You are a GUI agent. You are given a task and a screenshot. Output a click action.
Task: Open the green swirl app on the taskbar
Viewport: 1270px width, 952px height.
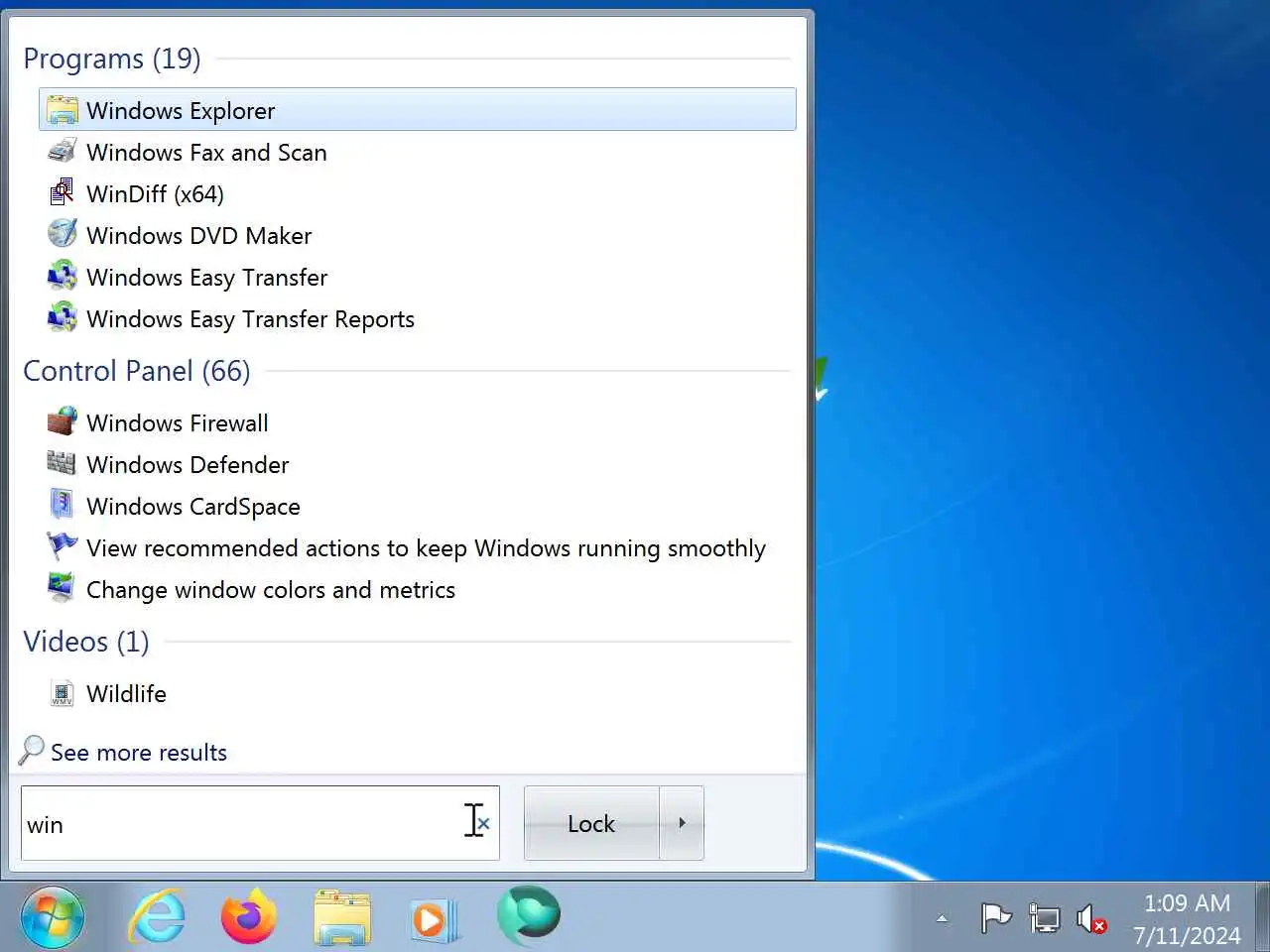tap(529, 915)
